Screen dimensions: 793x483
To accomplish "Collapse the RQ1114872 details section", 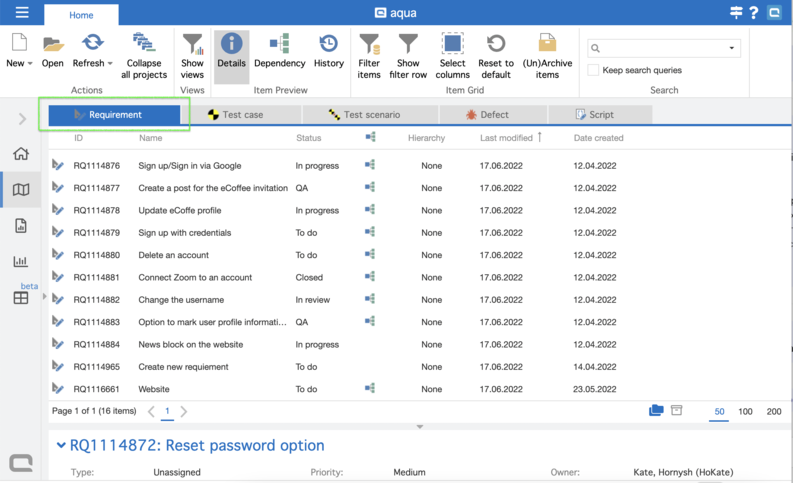I will point(61,446).
